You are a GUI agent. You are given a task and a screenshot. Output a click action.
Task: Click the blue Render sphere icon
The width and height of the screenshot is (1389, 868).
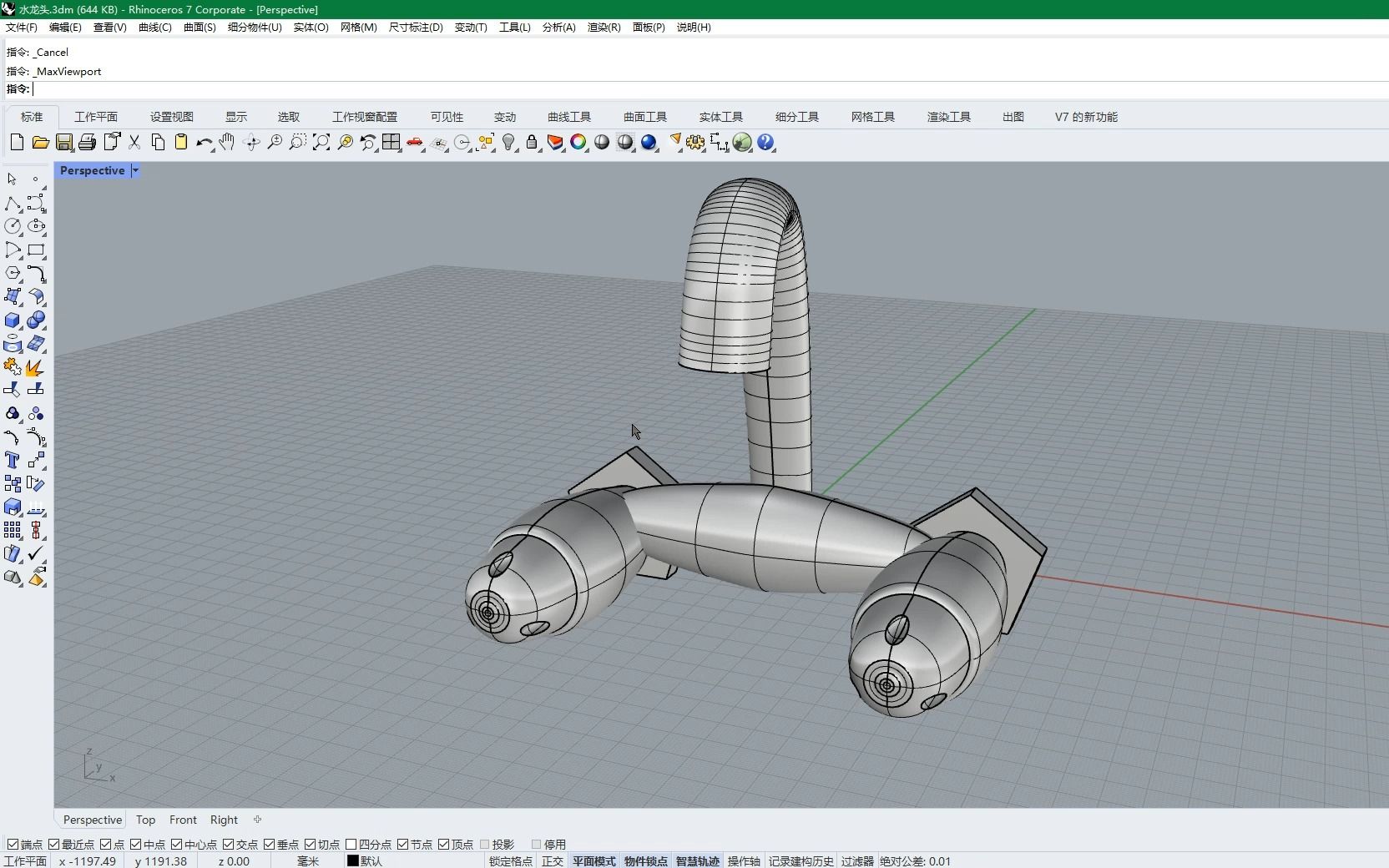(x=649, y=143)
